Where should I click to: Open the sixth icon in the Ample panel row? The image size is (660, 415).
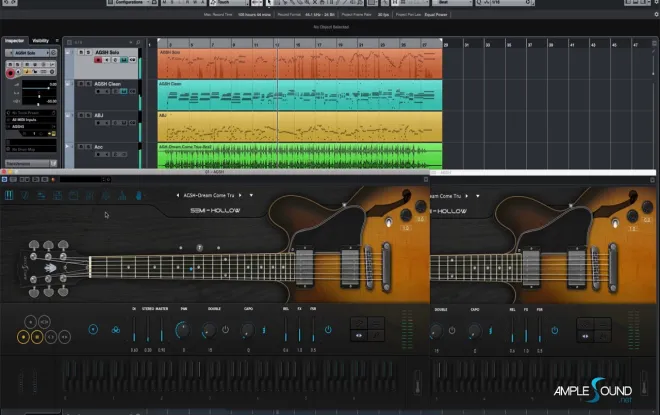[90, 195]
